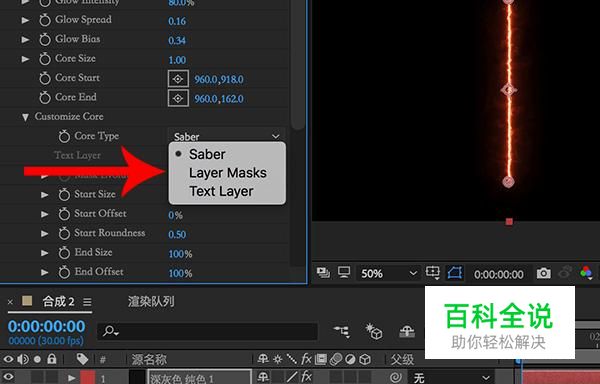The image size is (600, 384).
Task: Click the Always Preview This View icon
Action: point(323,273)
